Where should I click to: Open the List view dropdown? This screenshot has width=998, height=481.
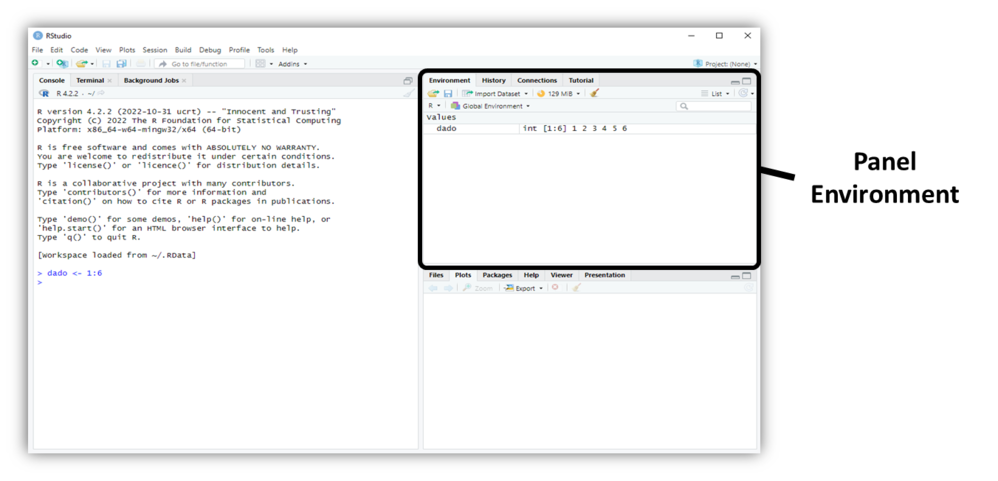click(715, 93)
